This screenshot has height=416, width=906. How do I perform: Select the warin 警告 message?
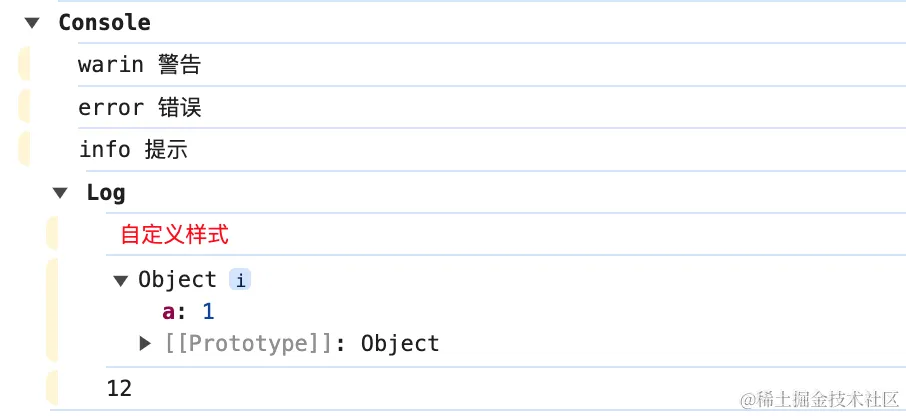coord(139,65)
